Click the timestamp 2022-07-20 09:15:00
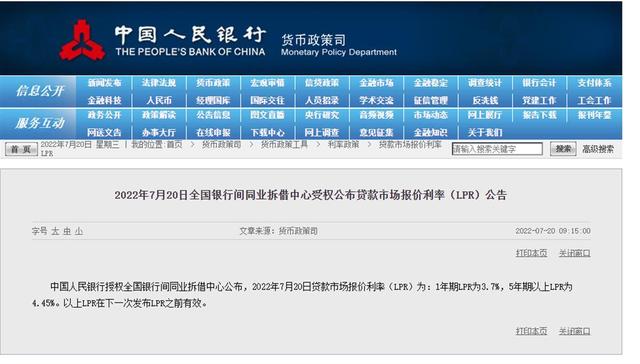The image size is (640, 364). [553, 231]
